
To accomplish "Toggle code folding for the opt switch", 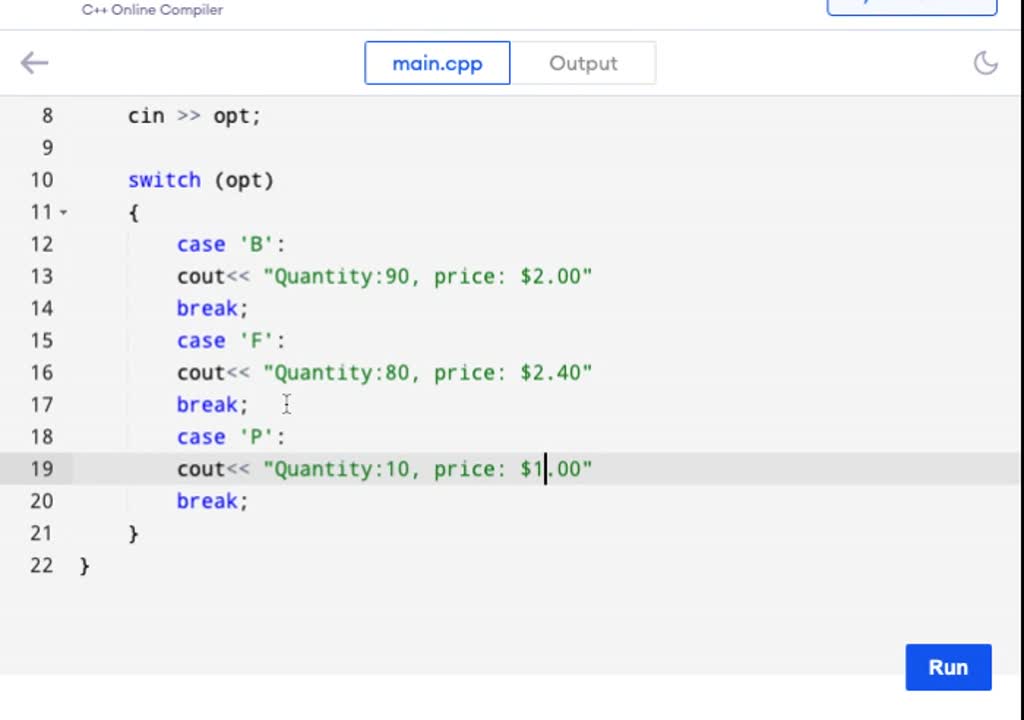I will [x=62, y=212].
